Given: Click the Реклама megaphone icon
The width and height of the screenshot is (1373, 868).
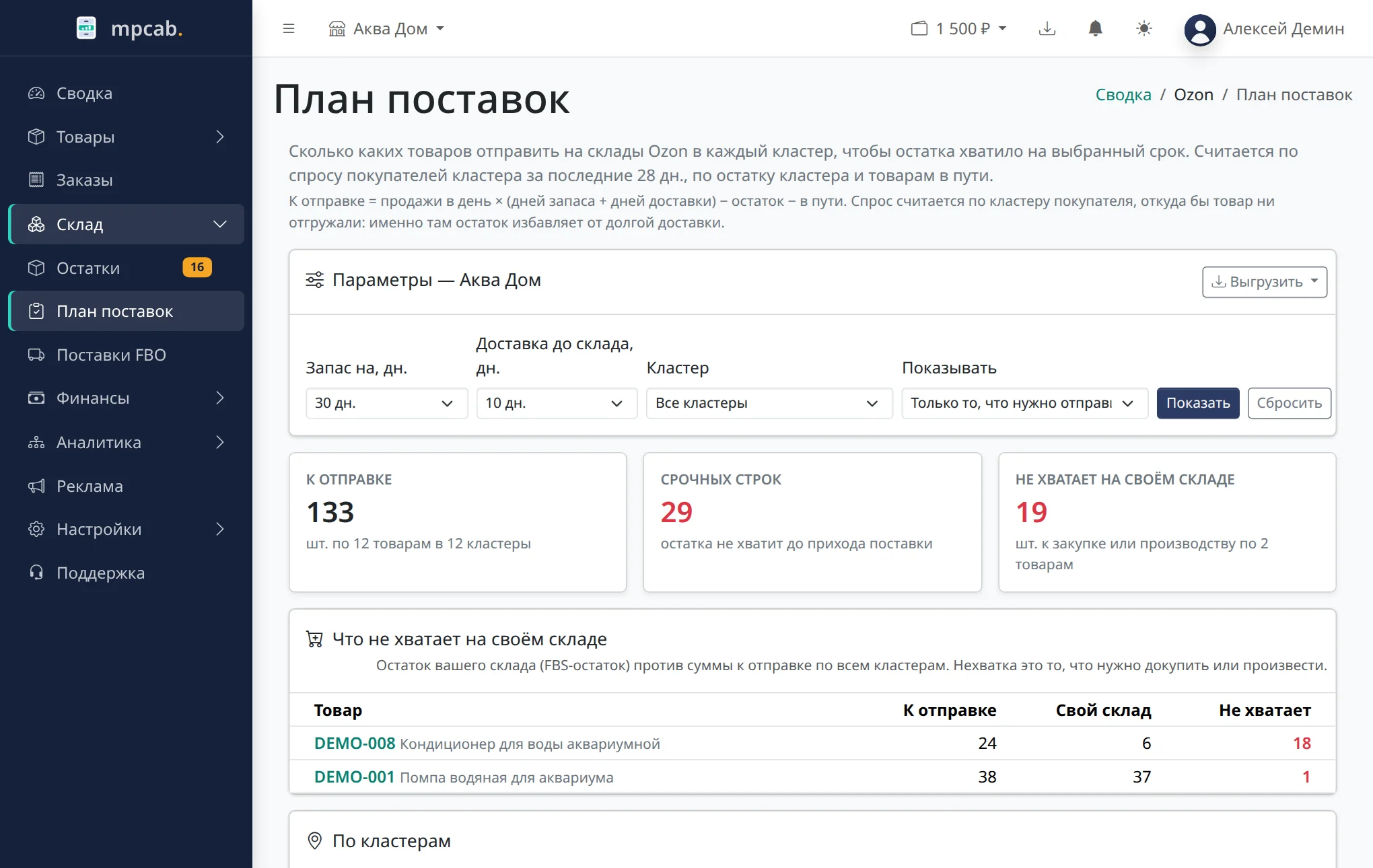Looking at the screenshot, I should [x=36, y=486].
